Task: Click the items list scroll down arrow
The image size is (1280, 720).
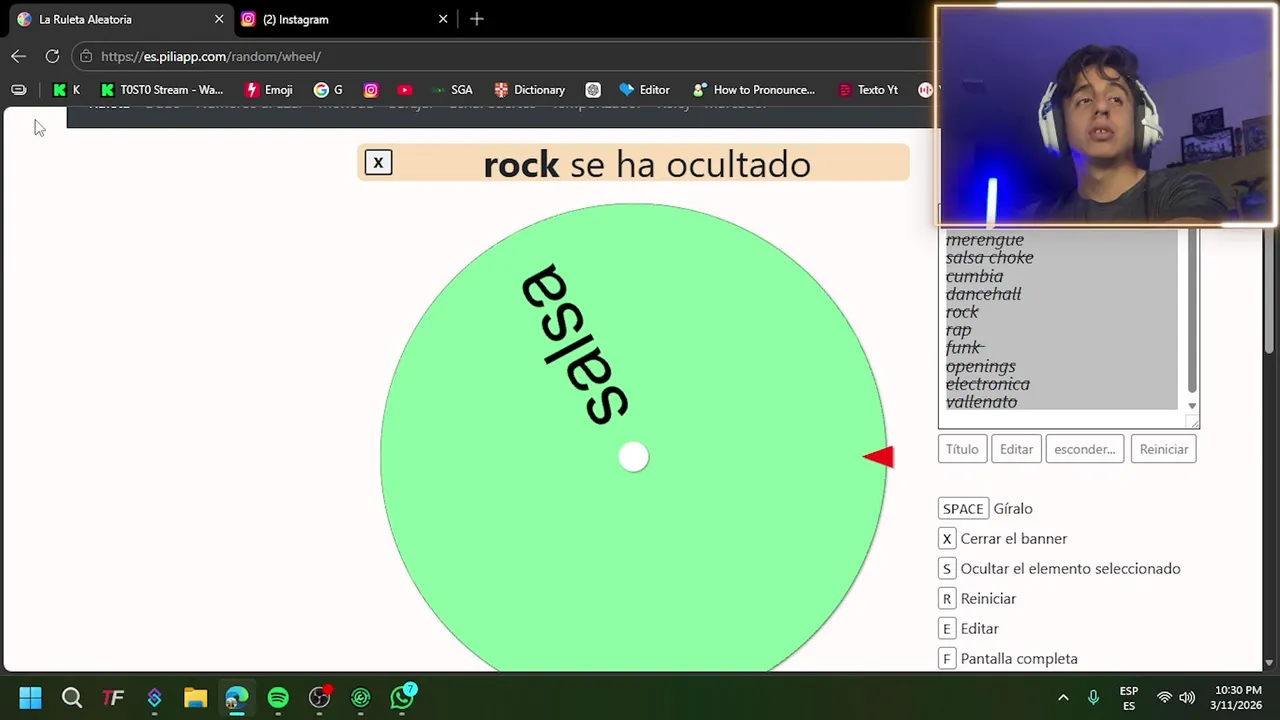Action: (x=1192, y=406)
